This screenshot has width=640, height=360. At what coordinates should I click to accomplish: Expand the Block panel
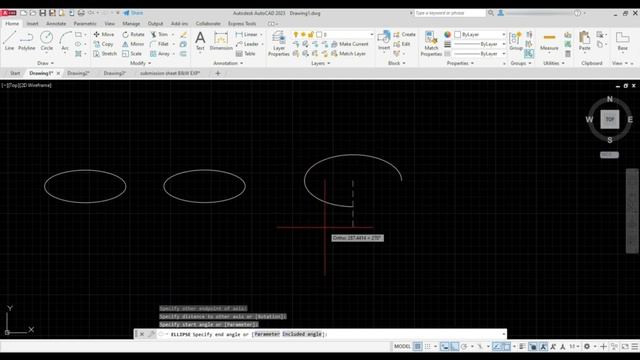[397, 63]
